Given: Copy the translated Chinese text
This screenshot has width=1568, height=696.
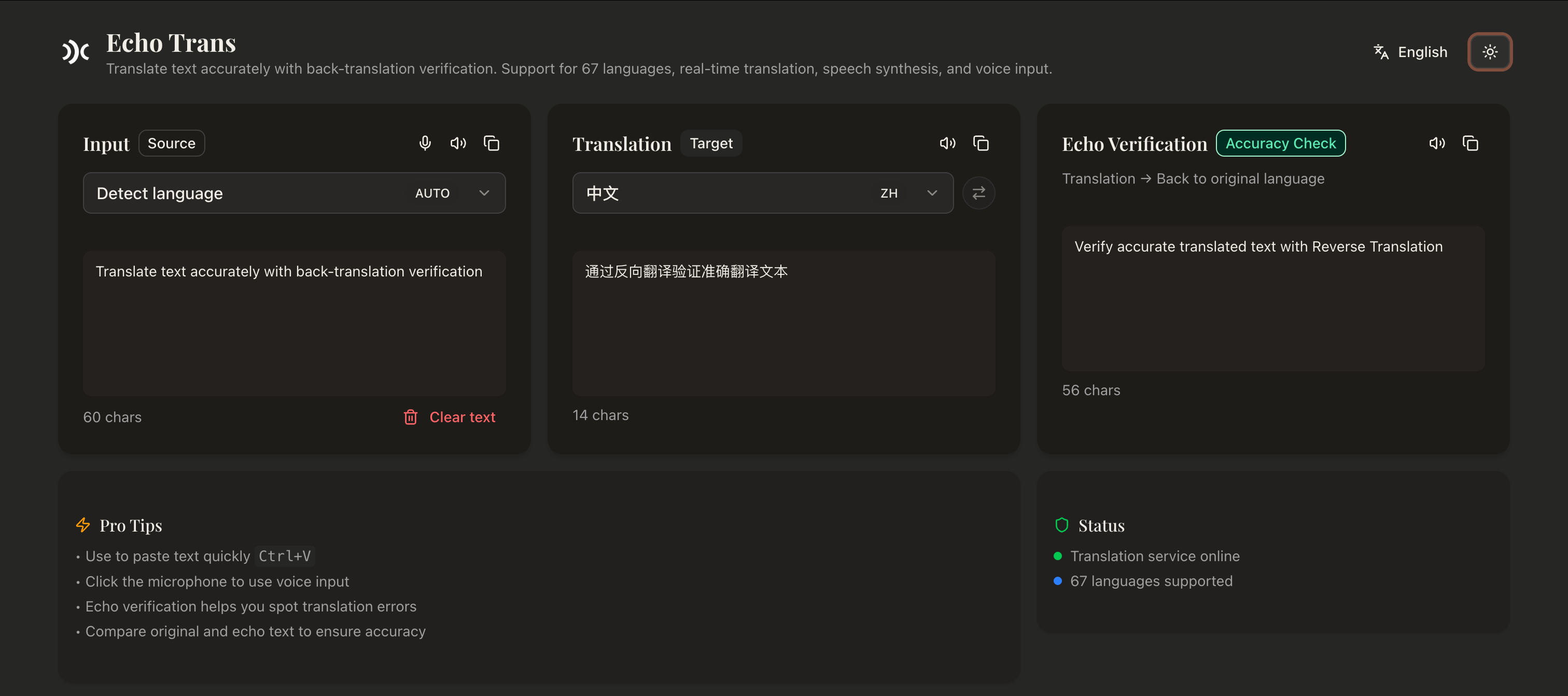Looking at the screenshot, I should coord(981,143).
